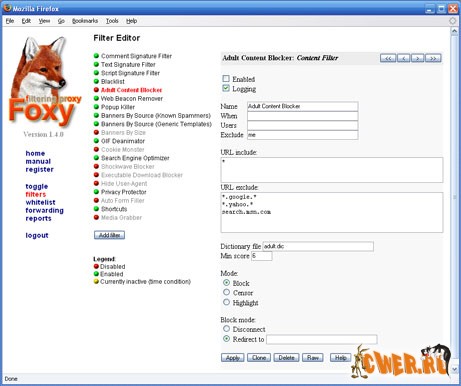Click red dot beside Auto Form Filler
This screenshot has height=386, width=461.
96,200
